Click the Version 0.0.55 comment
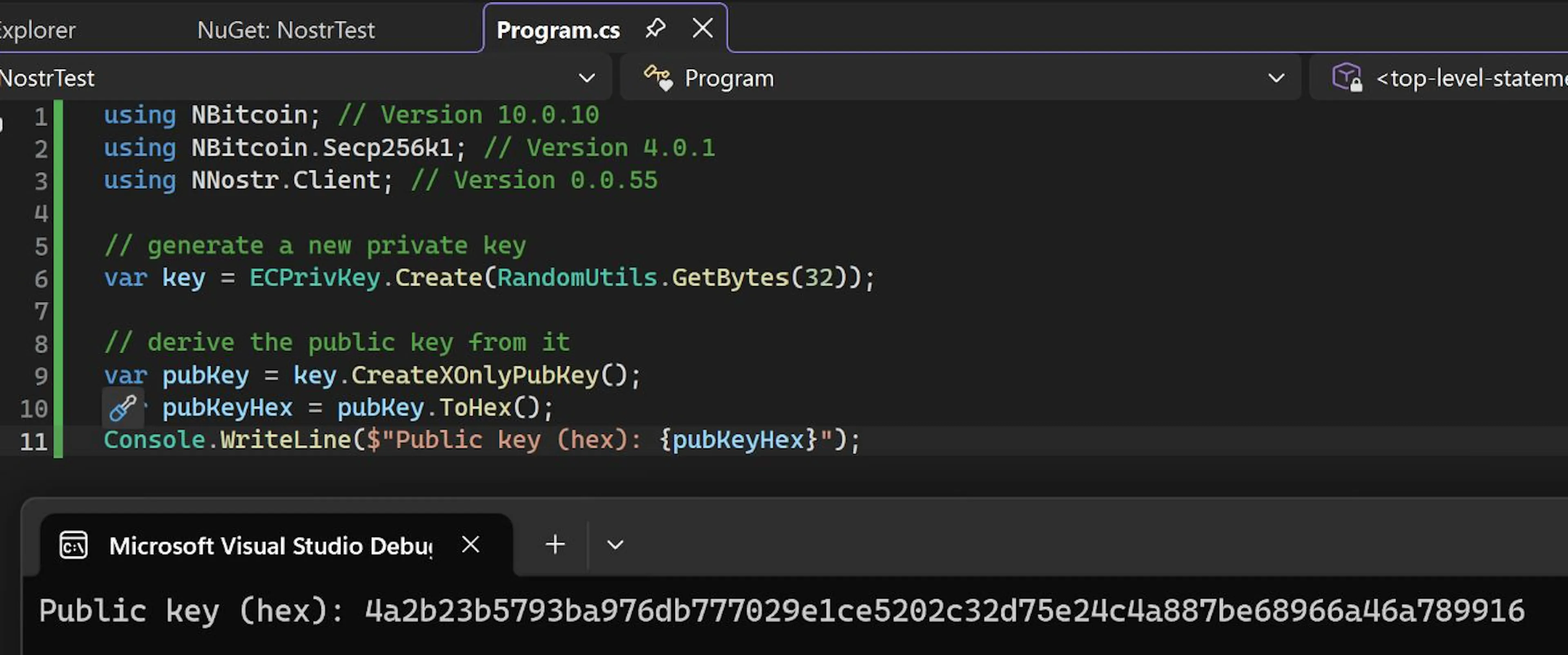The height and width of the screenshot is (655, 1568). tap(535, 181)
